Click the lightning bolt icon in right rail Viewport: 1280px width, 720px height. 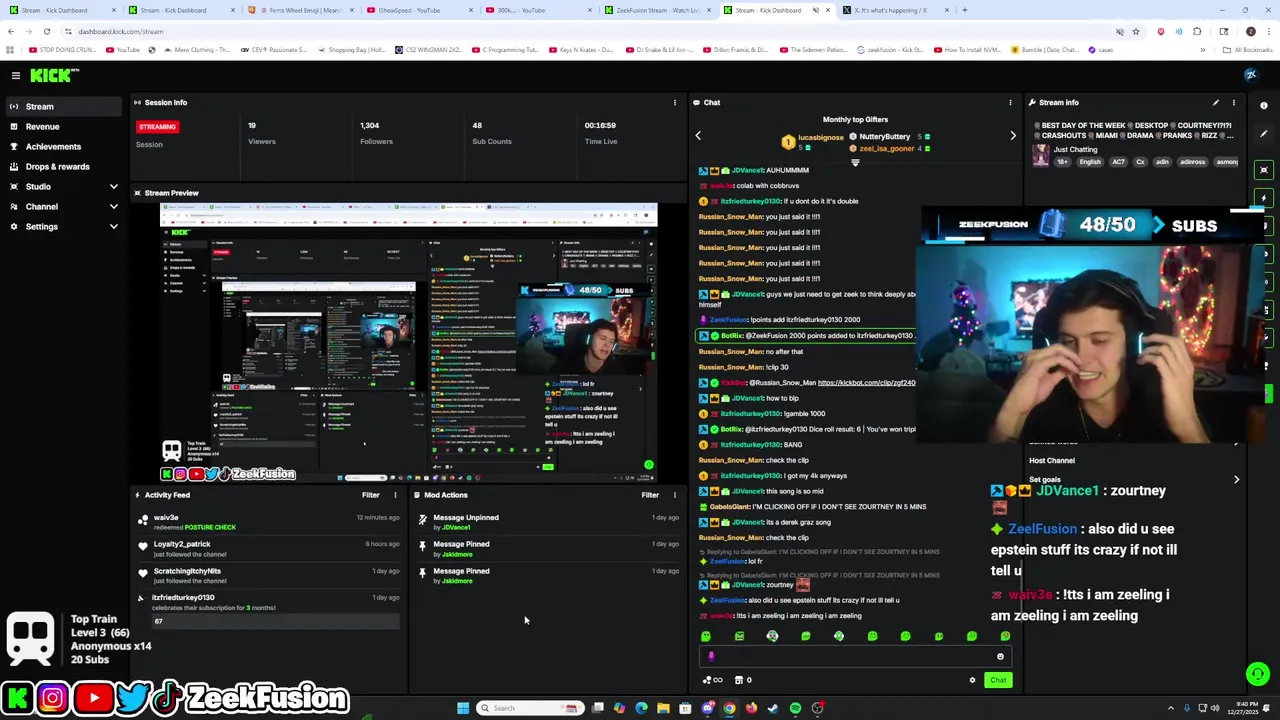coord(1264,198)
